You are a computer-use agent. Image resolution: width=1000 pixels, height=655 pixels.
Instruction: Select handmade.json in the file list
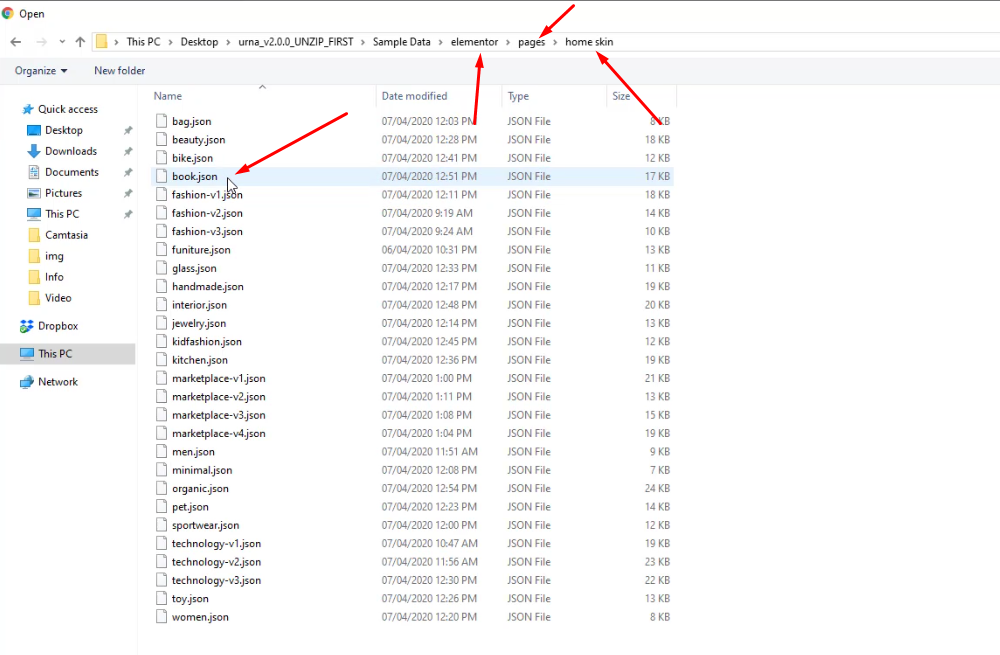click(x=208, y=287)
